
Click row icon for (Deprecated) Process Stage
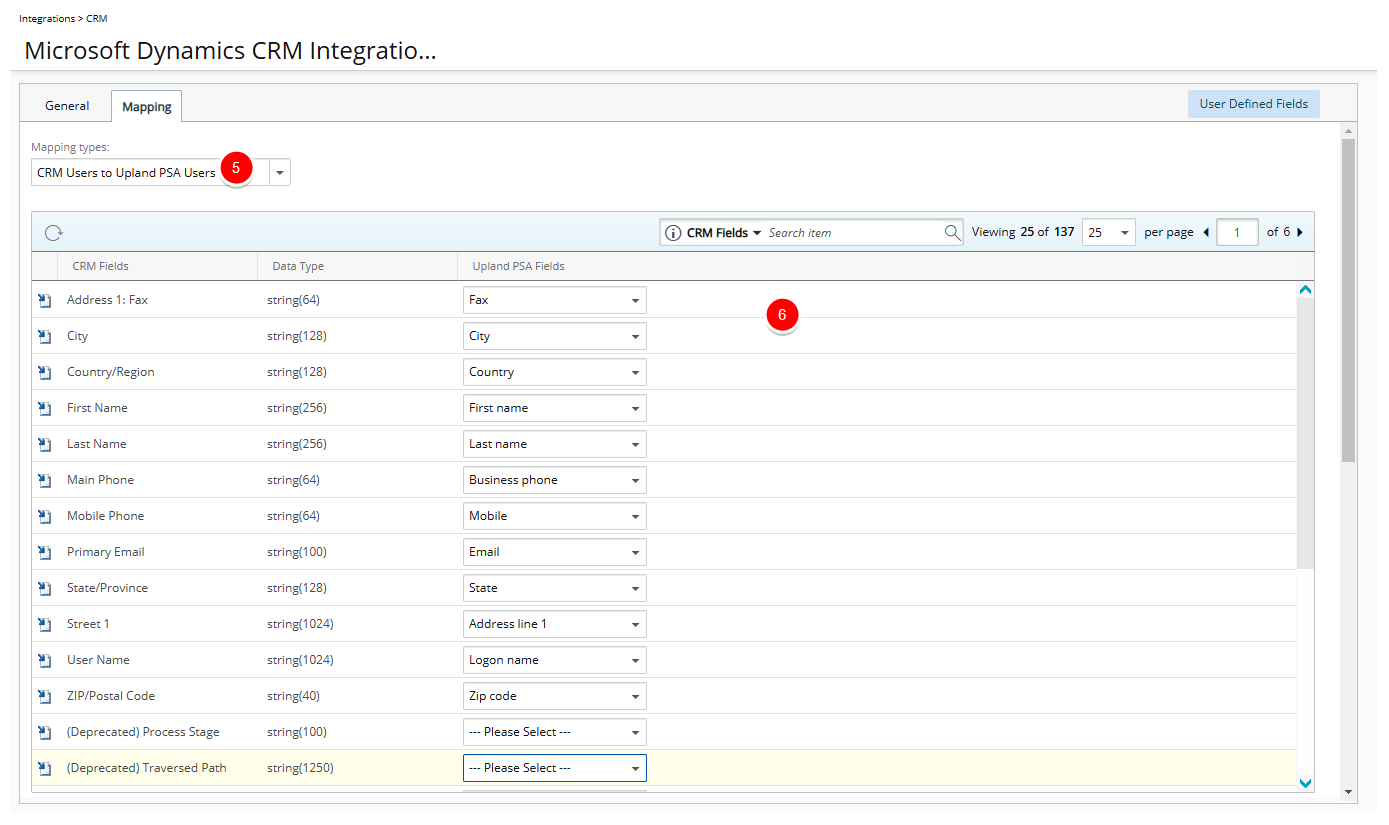point(44,732)
